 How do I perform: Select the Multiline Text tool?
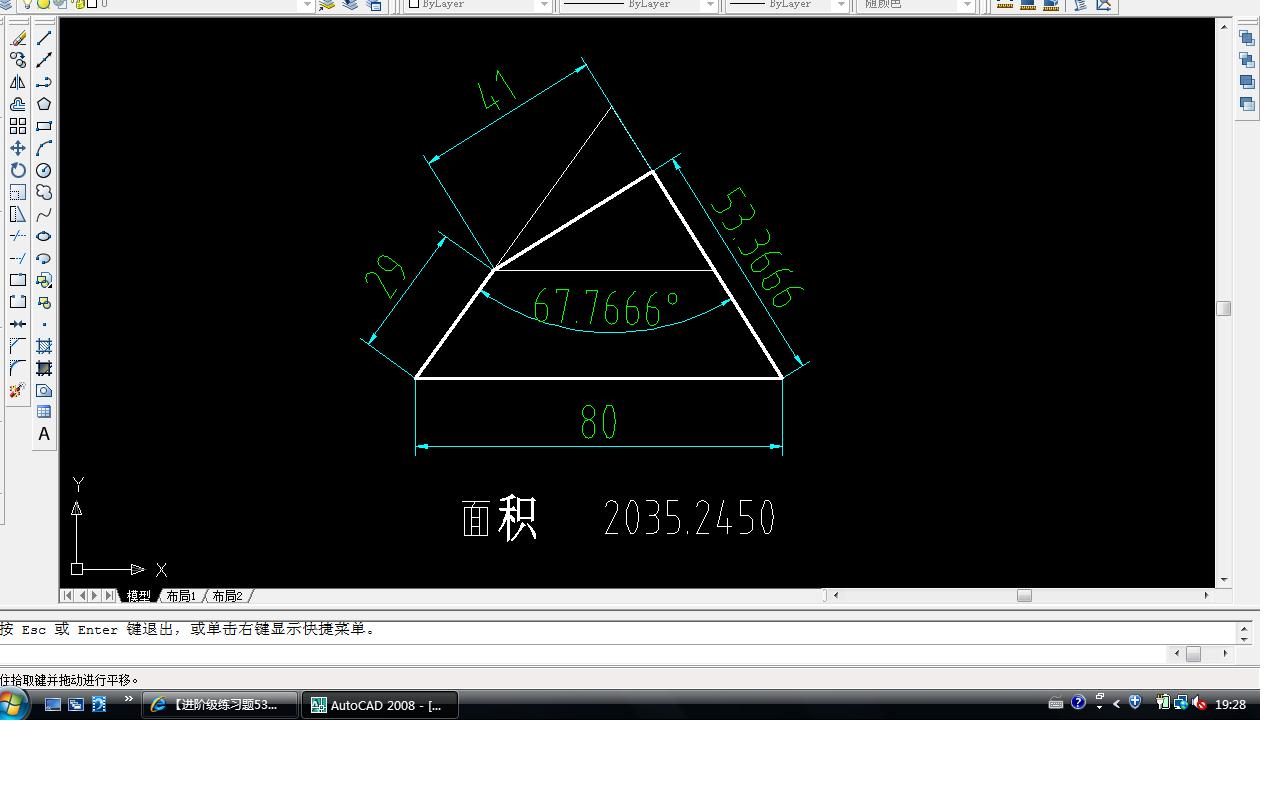pos(44,434)
